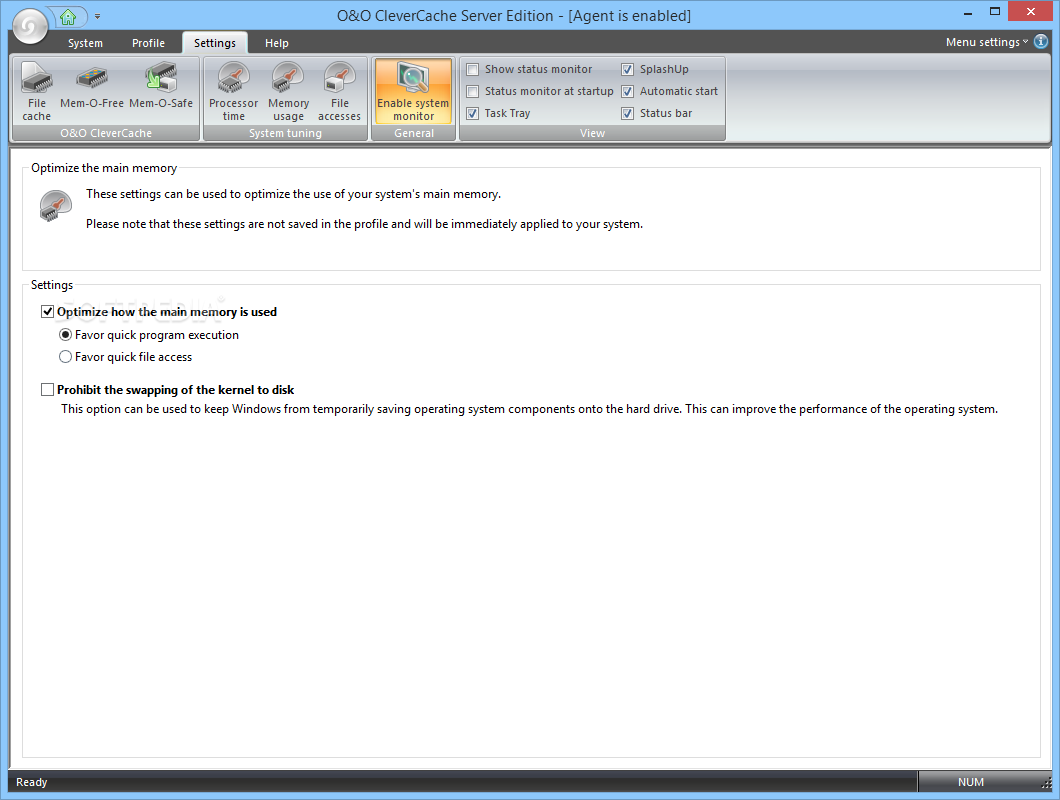
Task: Switch to the Profile tab
Action: [148, 43]
